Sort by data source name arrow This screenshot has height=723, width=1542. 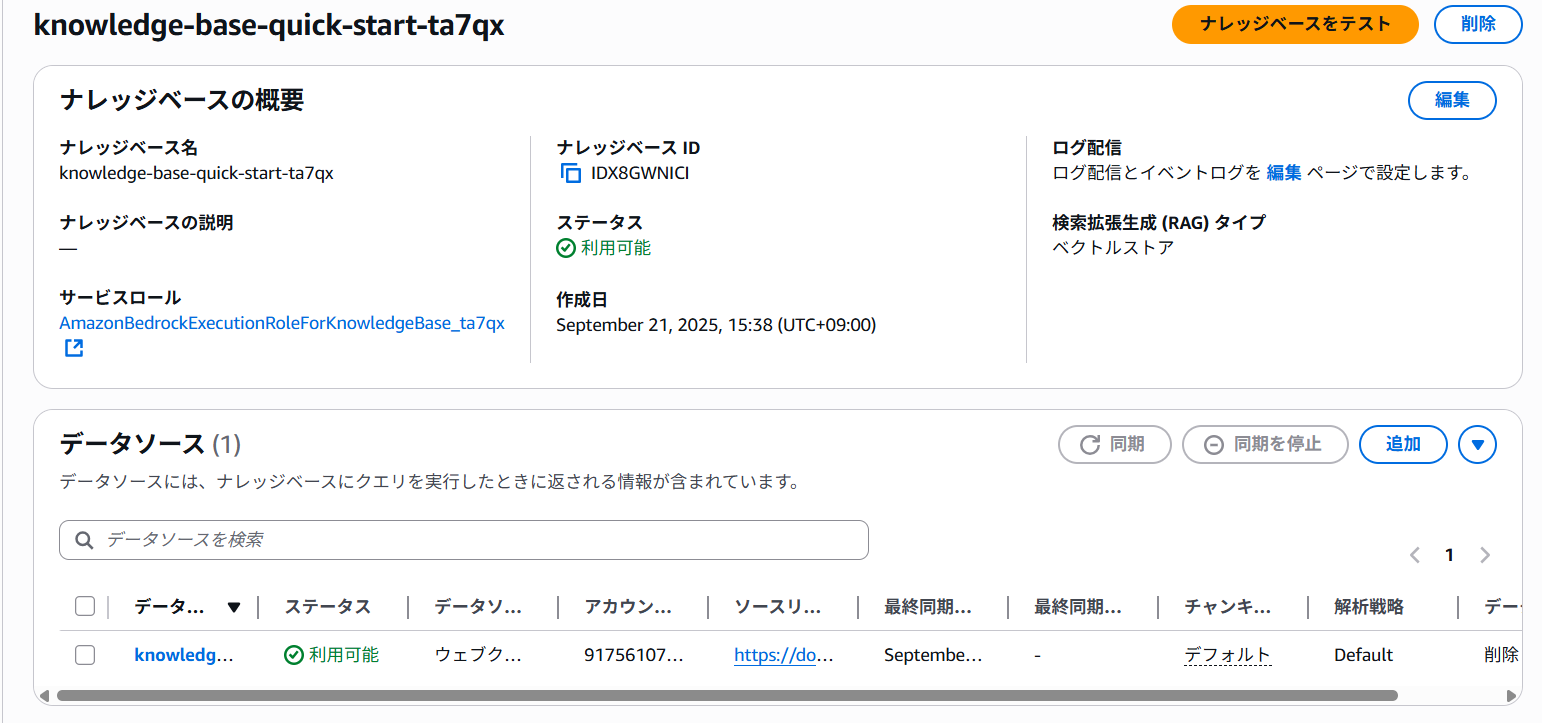pyautogui.click(x=234, y=607)
